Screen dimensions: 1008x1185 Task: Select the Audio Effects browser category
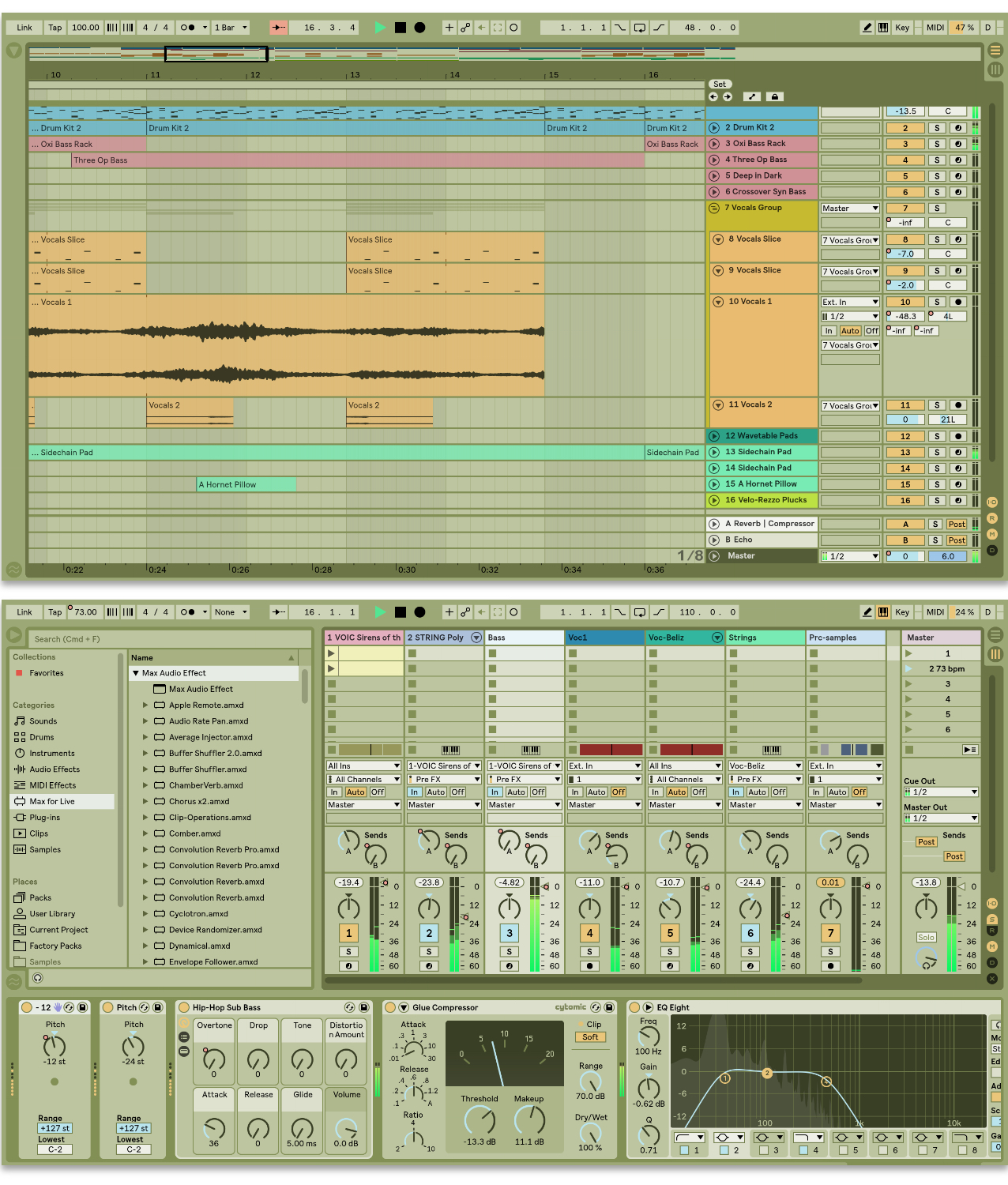[55, 769]
